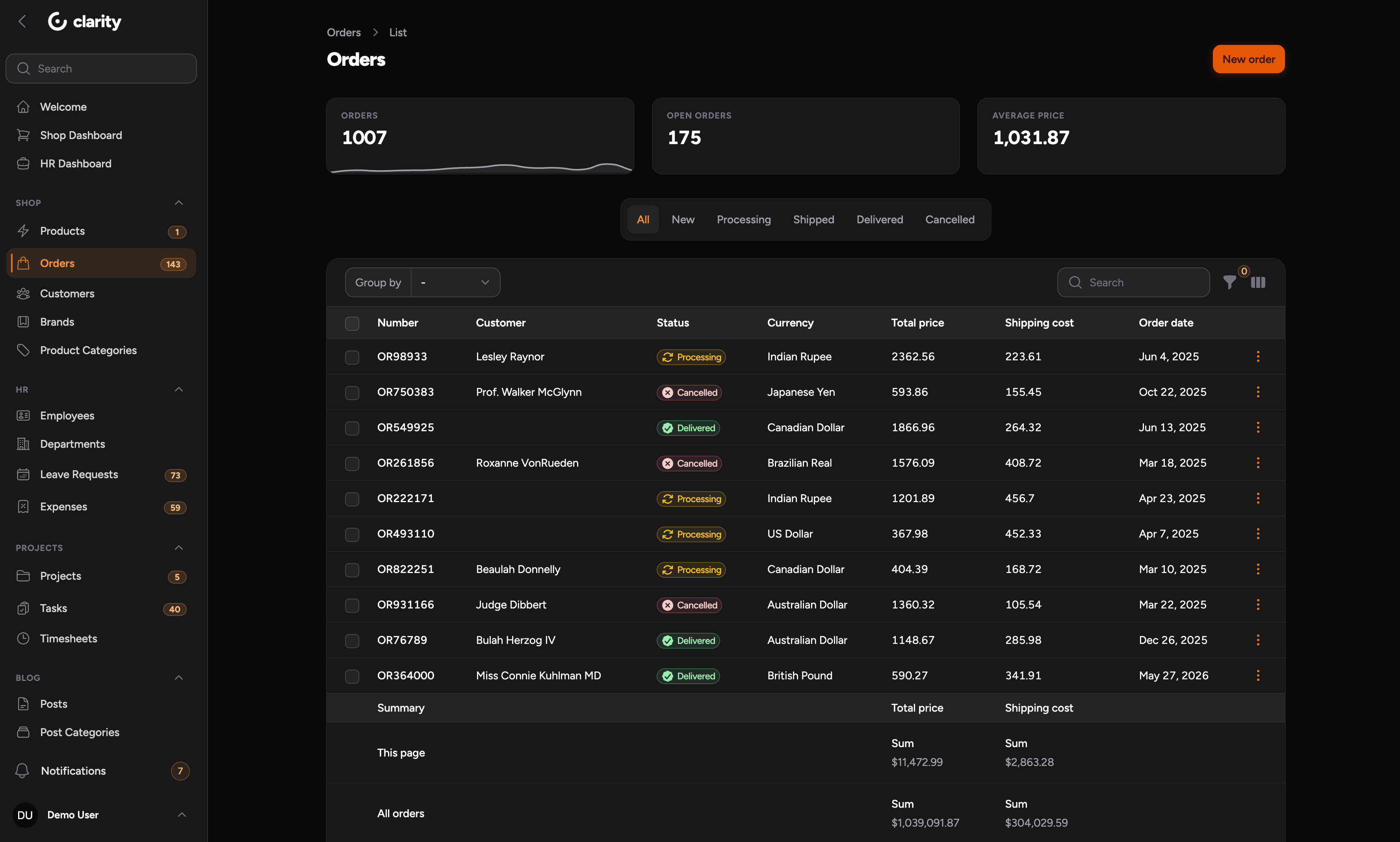Open Projects folder icon
Image resolution: width=1400 pixels, height=842 pixels.
click(x=23, y=576)
